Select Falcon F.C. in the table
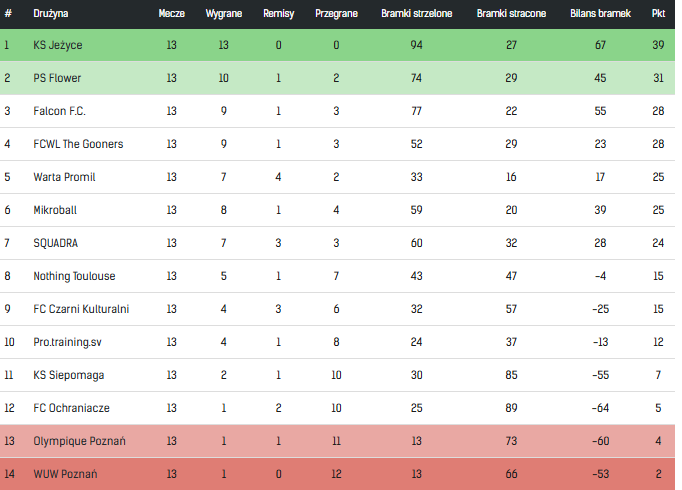The height and width of the screenshot is (490, 682). coord(60,111)
